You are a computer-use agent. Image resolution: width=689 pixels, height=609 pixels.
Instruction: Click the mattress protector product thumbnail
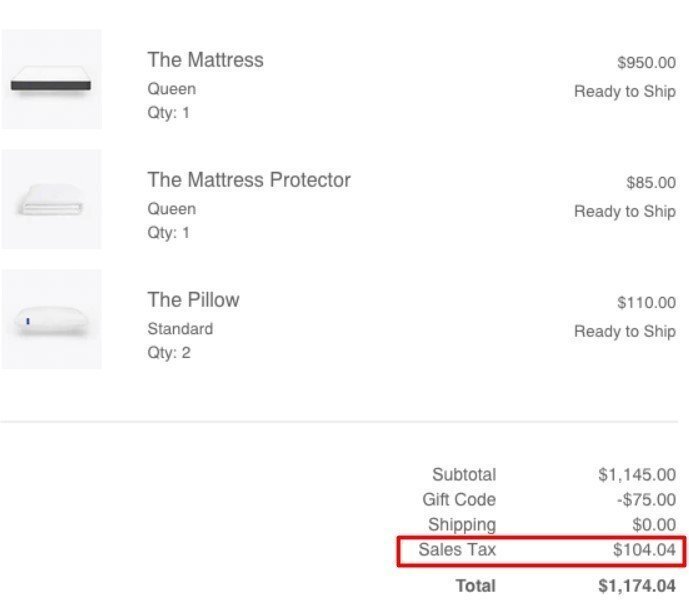tap(51, 200)
